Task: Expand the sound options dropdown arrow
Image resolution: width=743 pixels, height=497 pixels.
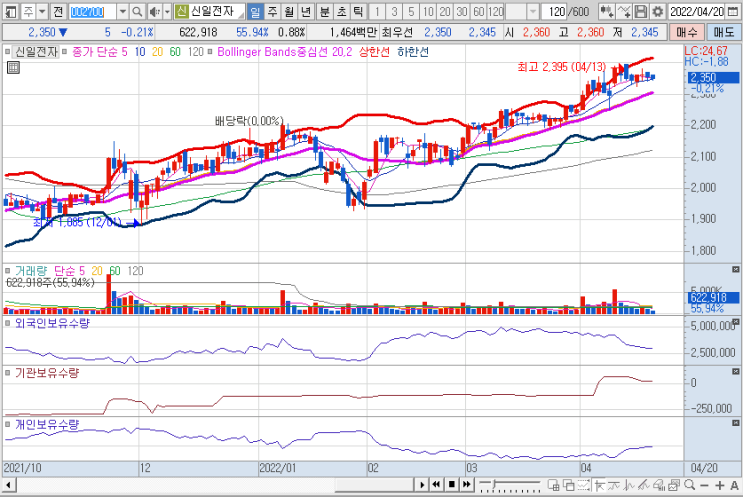Action: [167, 11]
